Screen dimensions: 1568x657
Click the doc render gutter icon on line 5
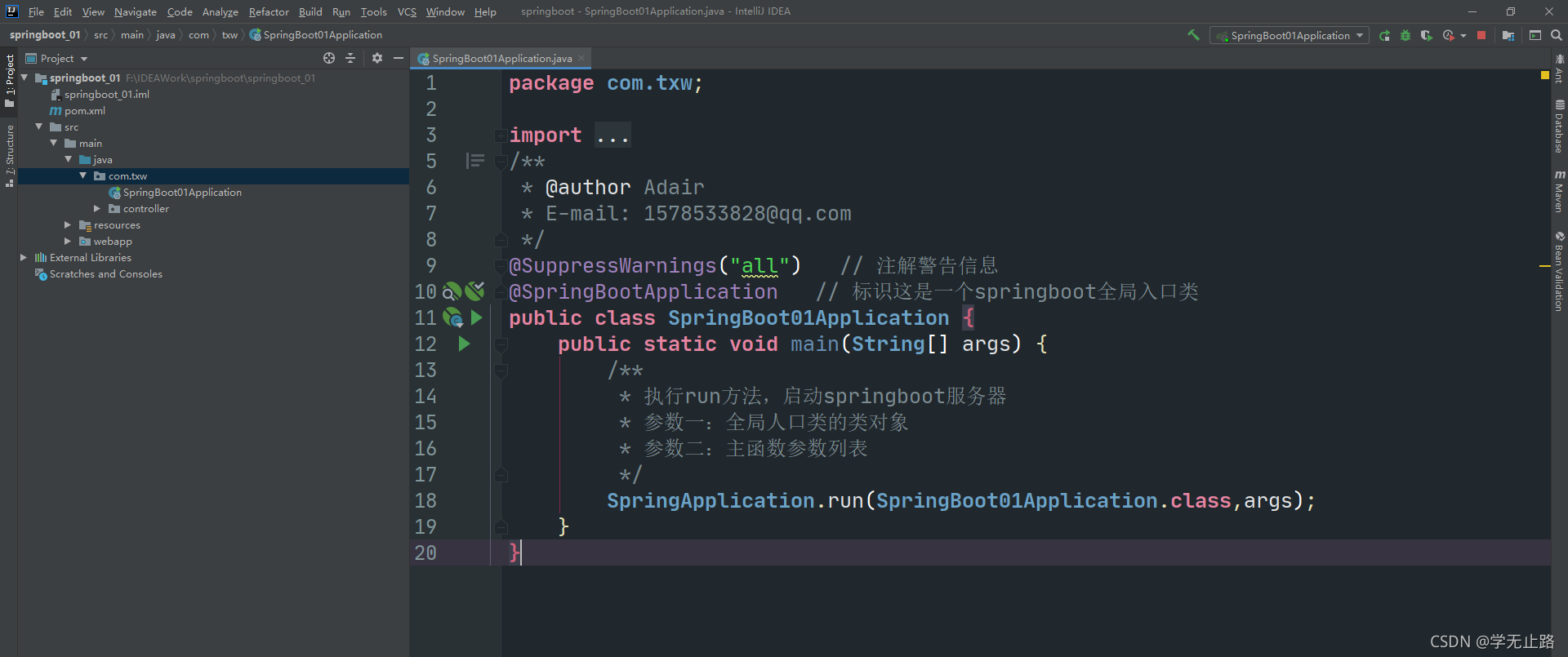[474, 161]
